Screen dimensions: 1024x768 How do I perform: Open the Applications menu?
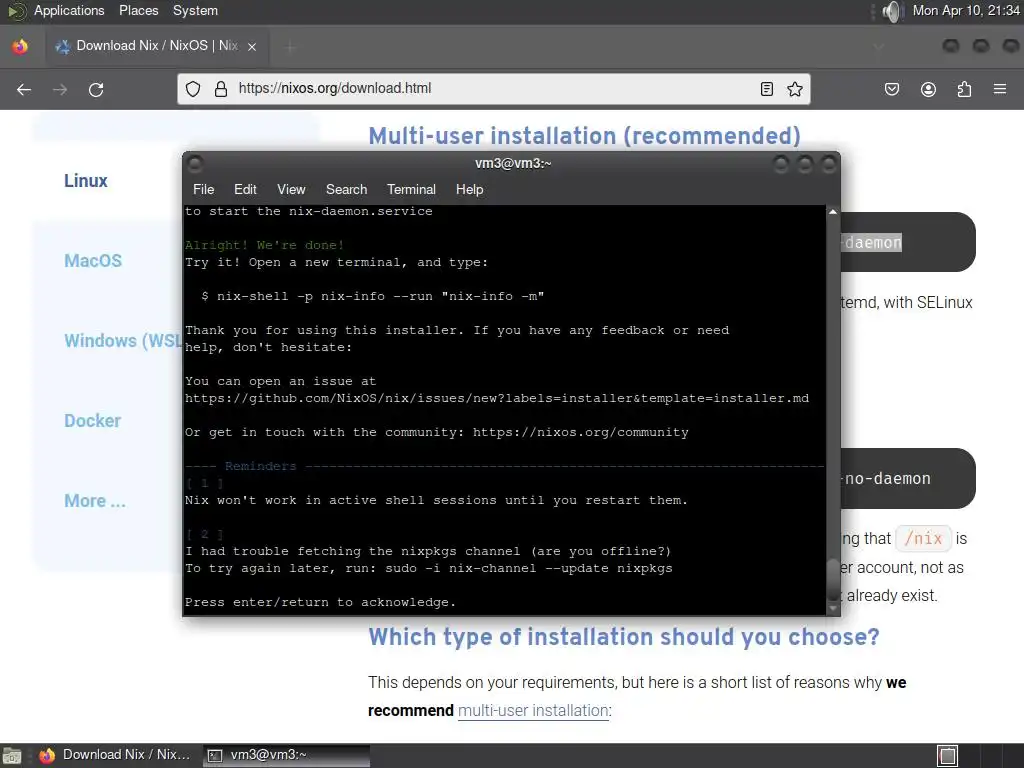point(69,10)
